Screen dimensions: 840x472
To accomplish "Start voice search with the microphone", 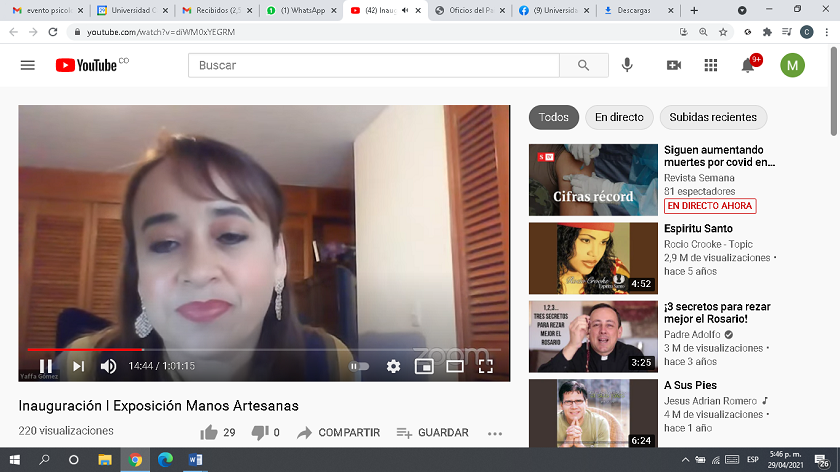I will click(627, 65).
